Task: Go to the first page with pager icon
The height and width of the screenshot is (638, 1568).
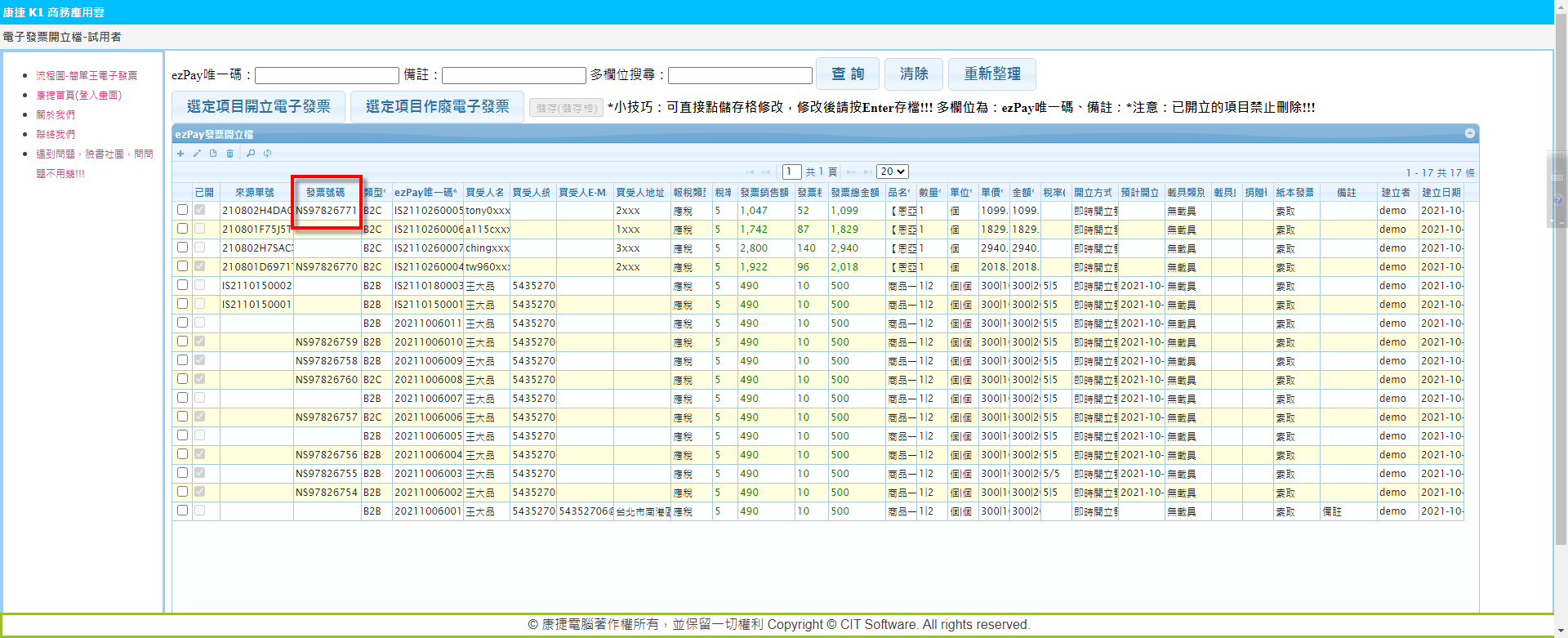Action: (750, 172)
